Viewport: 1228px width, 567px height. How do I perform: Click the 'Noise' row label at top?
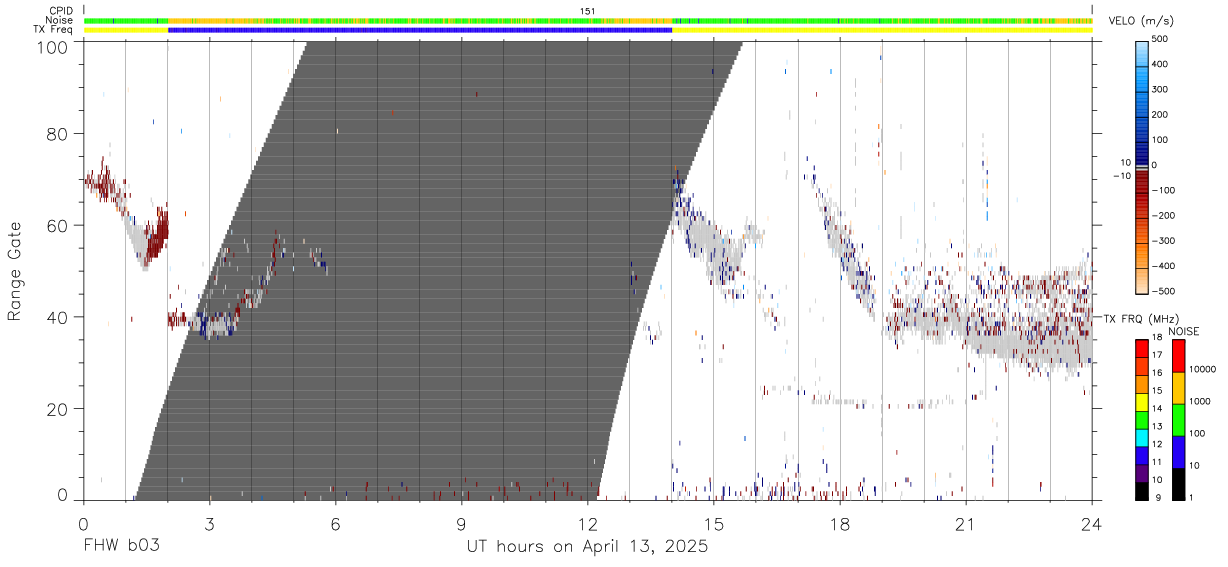(61, 20)
